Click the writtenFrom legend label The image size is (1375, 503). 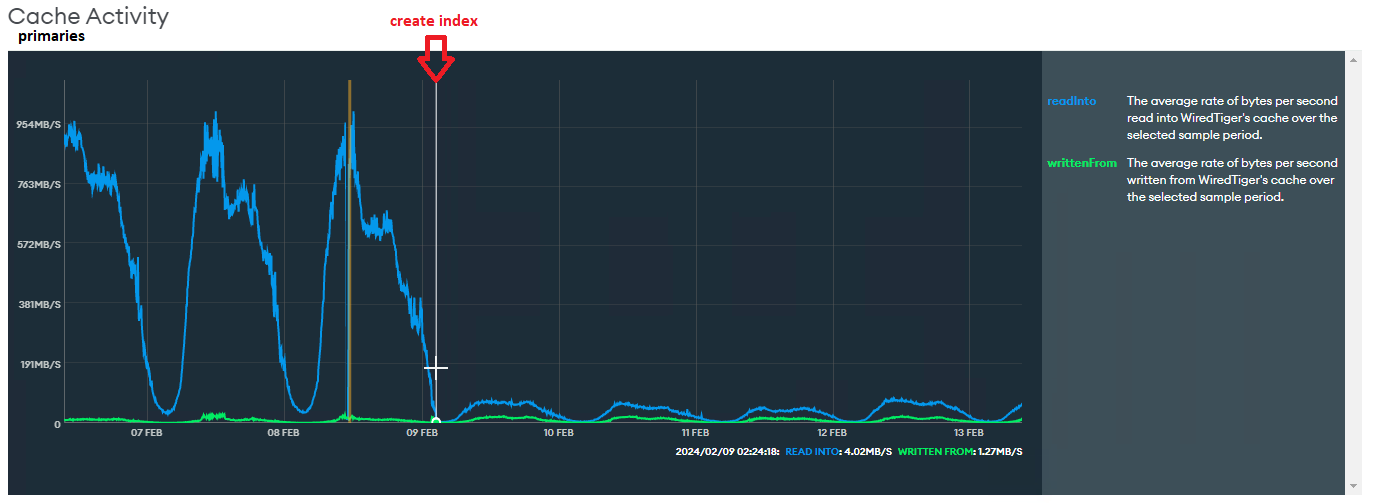pos(1081,163)
